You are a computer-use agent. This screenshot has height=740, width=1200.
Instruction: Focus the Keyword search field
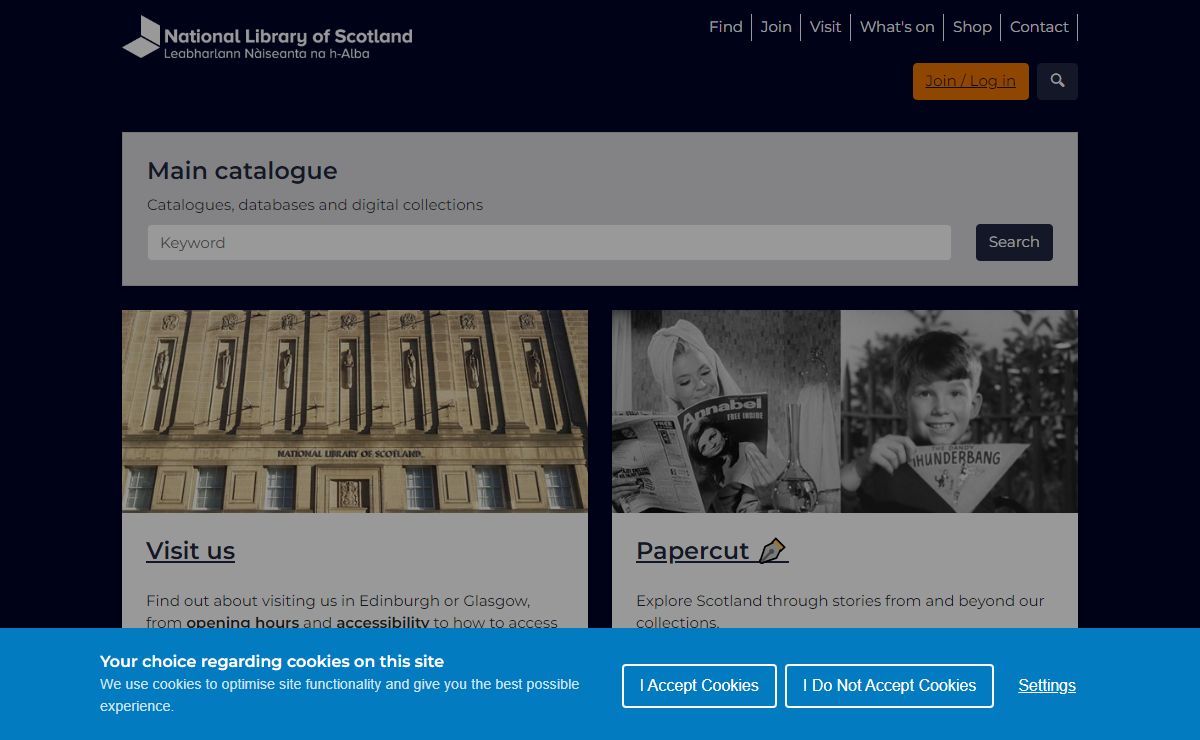point(549,242)
